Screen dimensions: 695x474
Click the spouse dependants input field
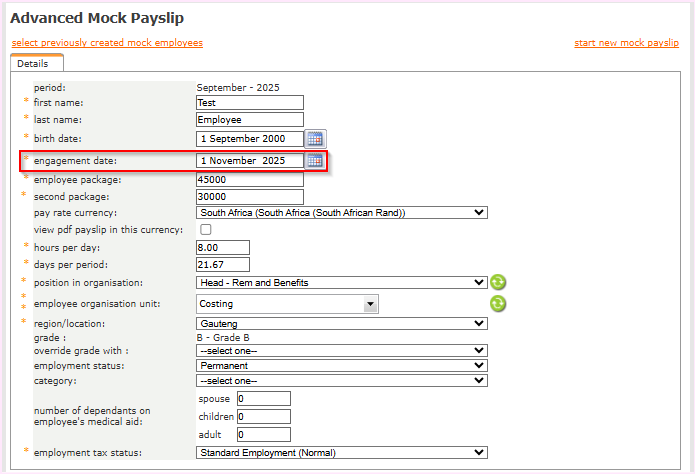tap(263, 398)
